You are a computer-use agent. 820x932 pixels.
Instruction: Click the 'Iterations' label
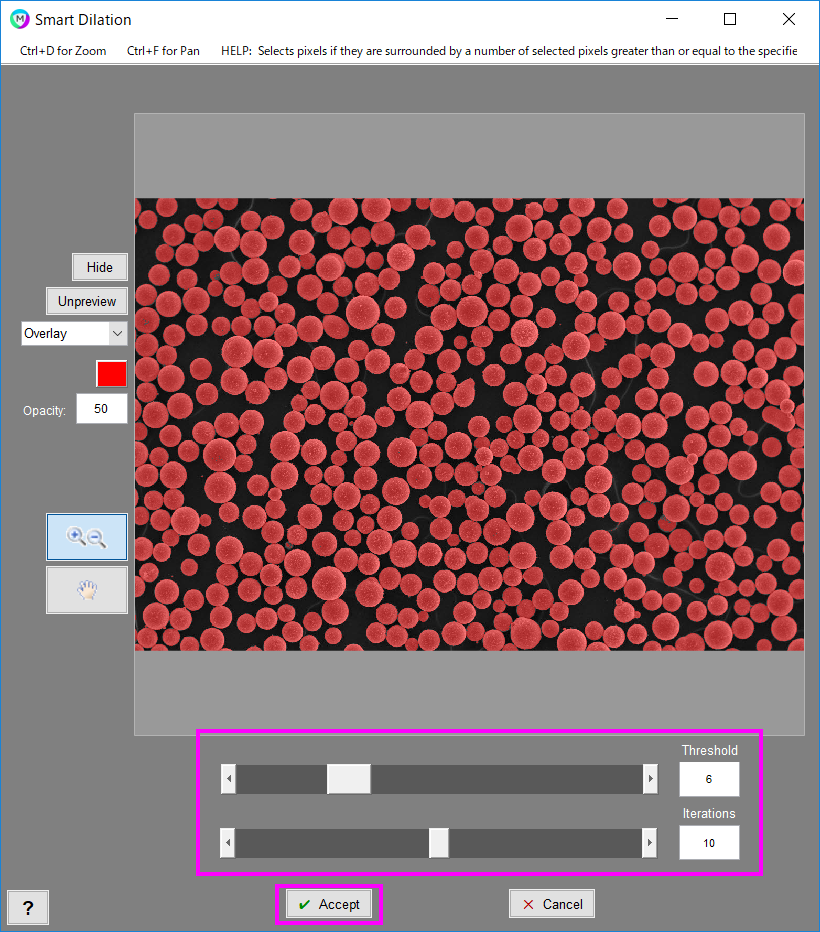click(709, 813)
